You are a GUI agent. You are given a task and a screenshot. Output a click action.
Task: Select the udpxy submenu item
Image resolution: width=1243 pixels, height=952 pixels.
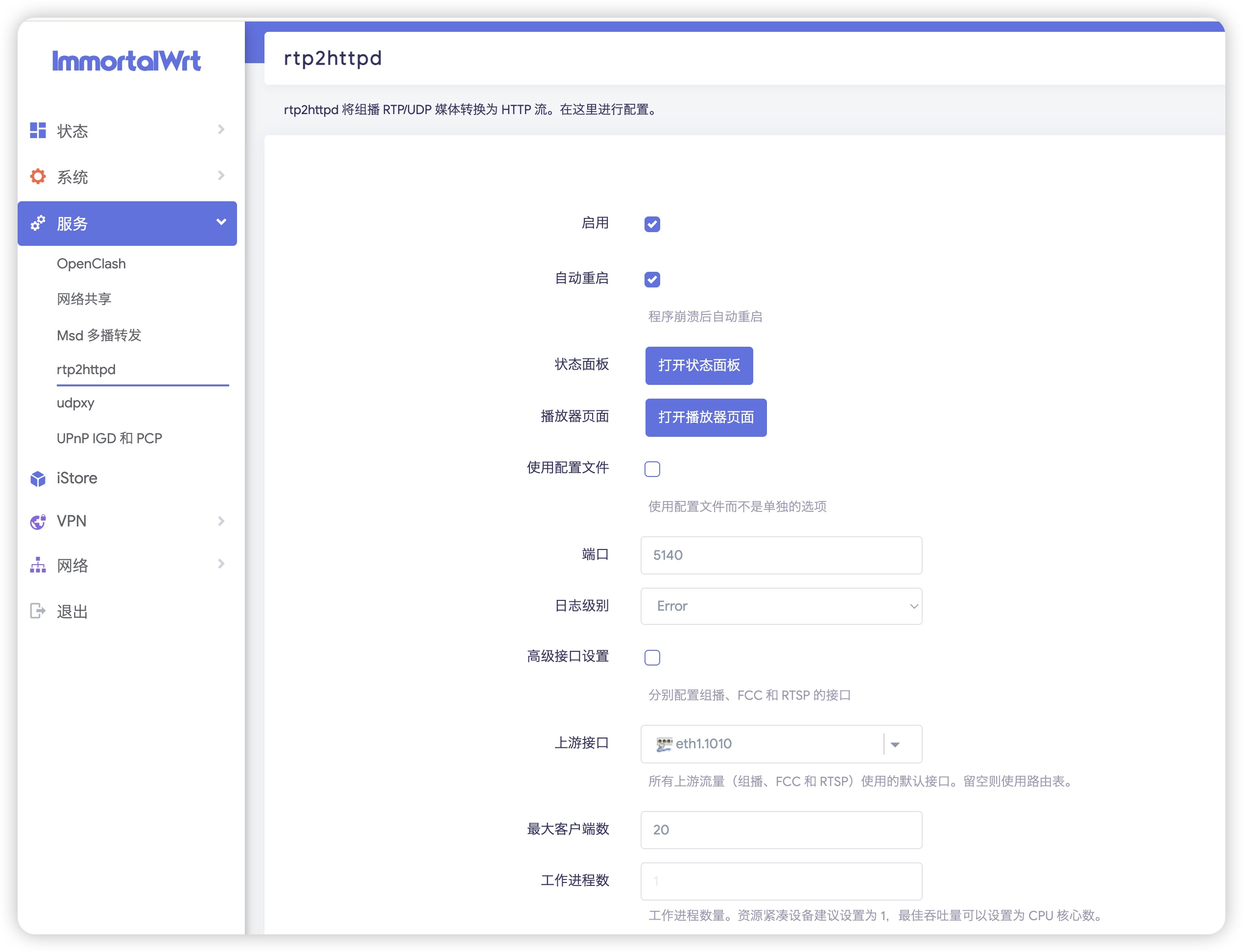click(75, 403)
